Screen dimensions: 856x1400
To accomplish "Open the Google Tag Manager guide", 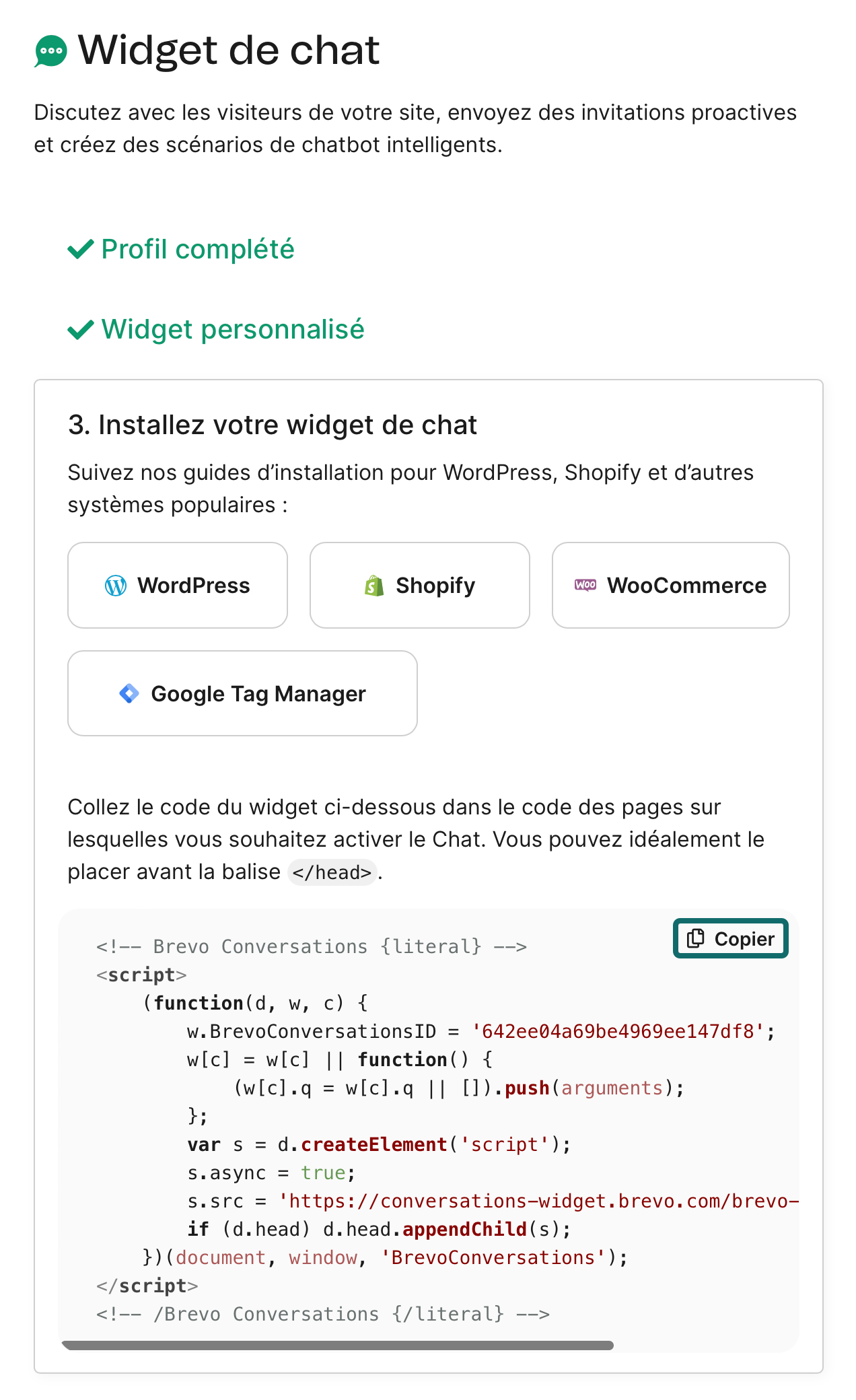I will click(242, 693).
